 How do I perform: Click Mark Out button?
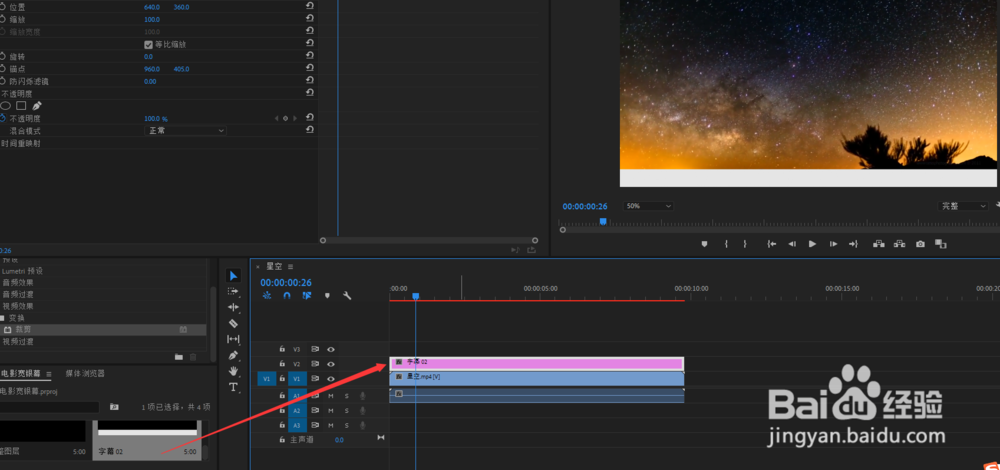745,244
